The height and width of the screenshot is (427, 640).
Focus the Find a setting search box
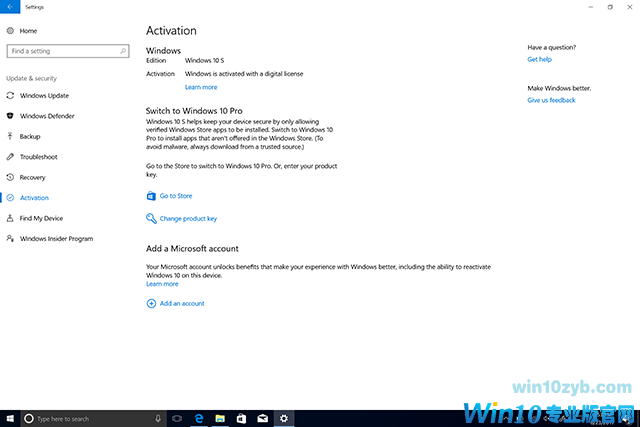68,51
